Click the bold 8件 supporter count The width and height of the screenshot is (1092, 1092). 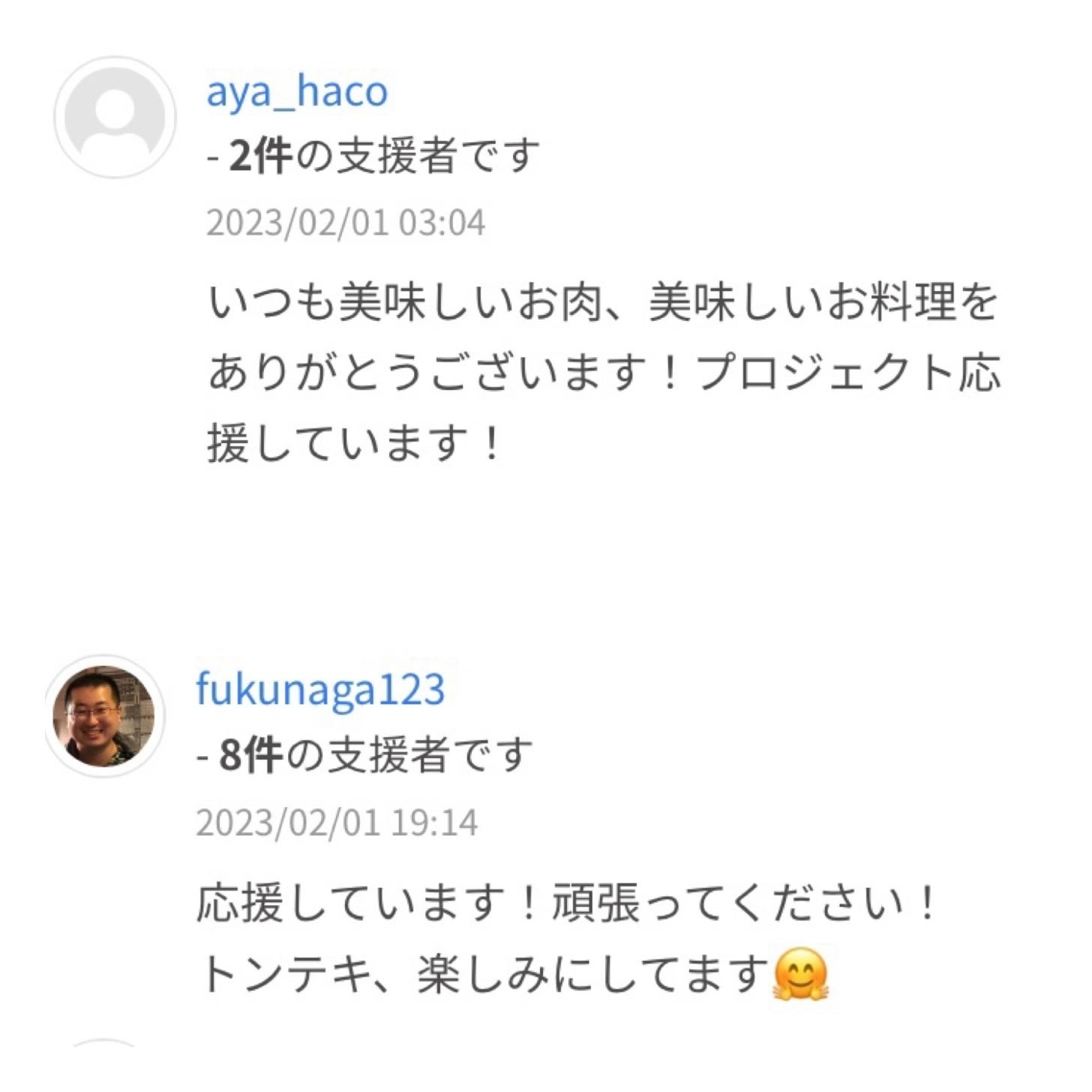250,754
